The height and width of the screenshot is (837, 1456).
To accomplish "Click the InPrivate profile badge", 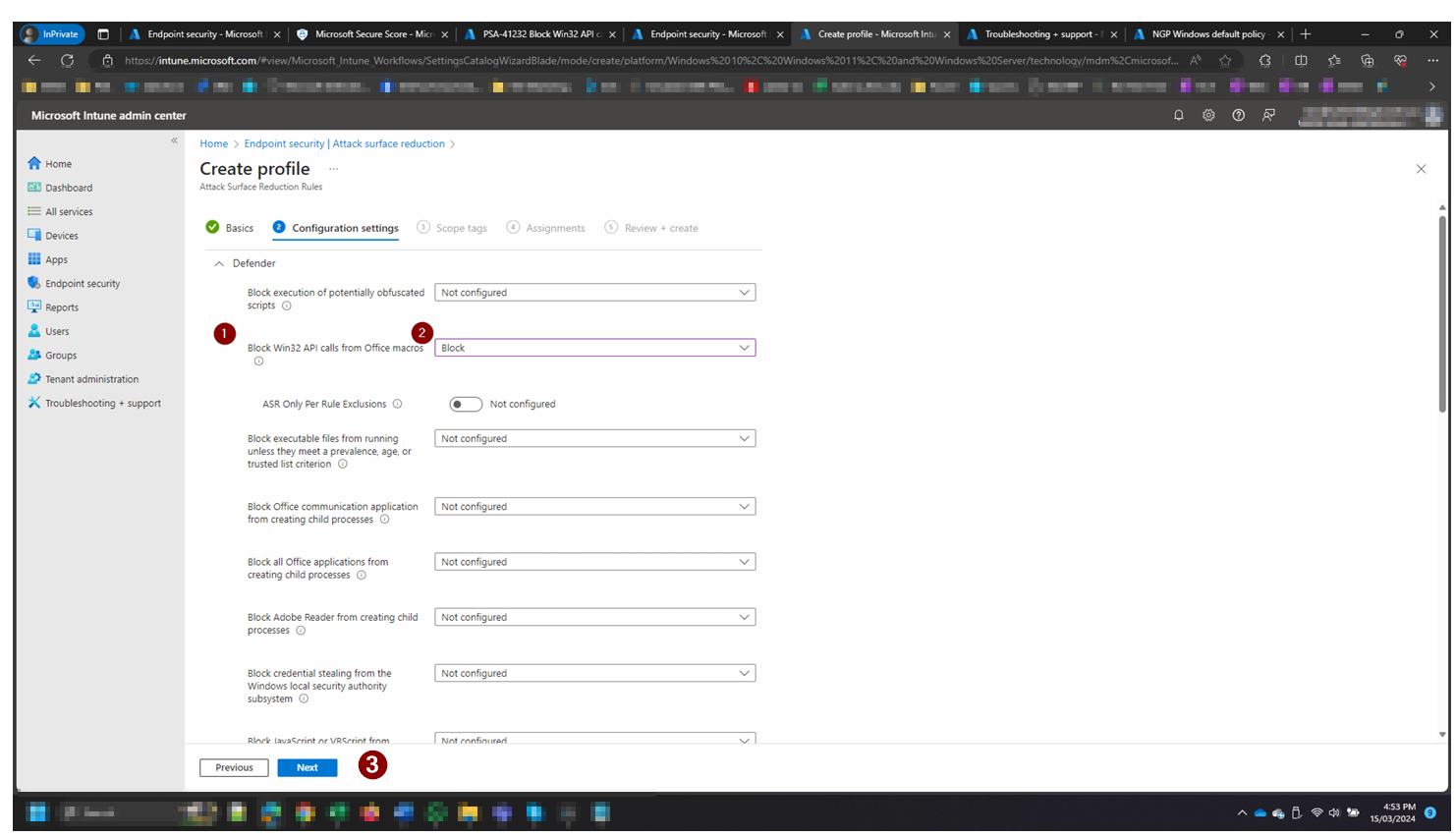I will click(x=53, y=34).
